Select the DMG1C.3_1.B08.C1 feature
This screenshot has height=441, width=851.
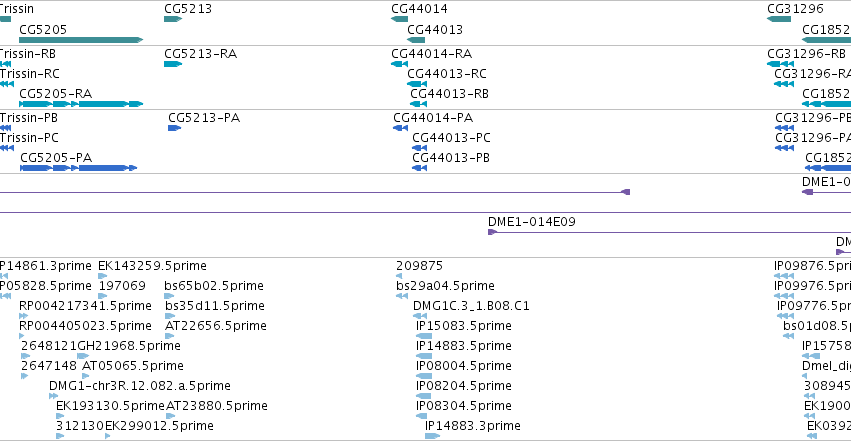[420, 316]
